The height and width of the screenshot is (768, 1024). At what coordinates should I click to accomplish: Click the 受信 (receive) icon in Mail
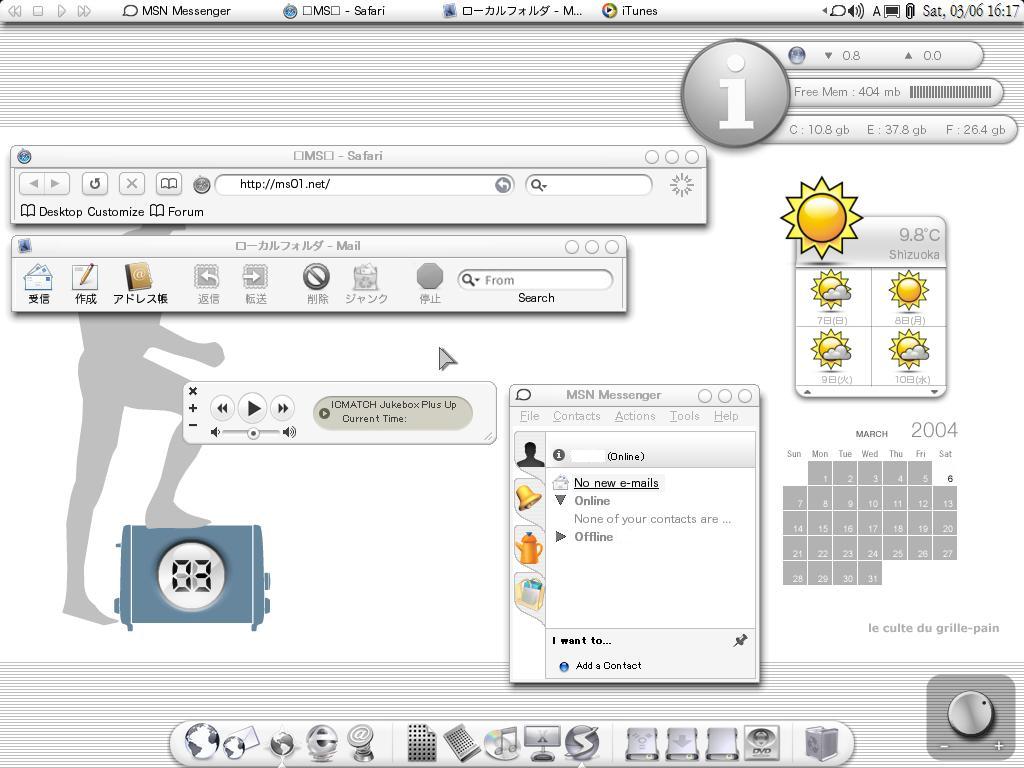click(39, 284)
